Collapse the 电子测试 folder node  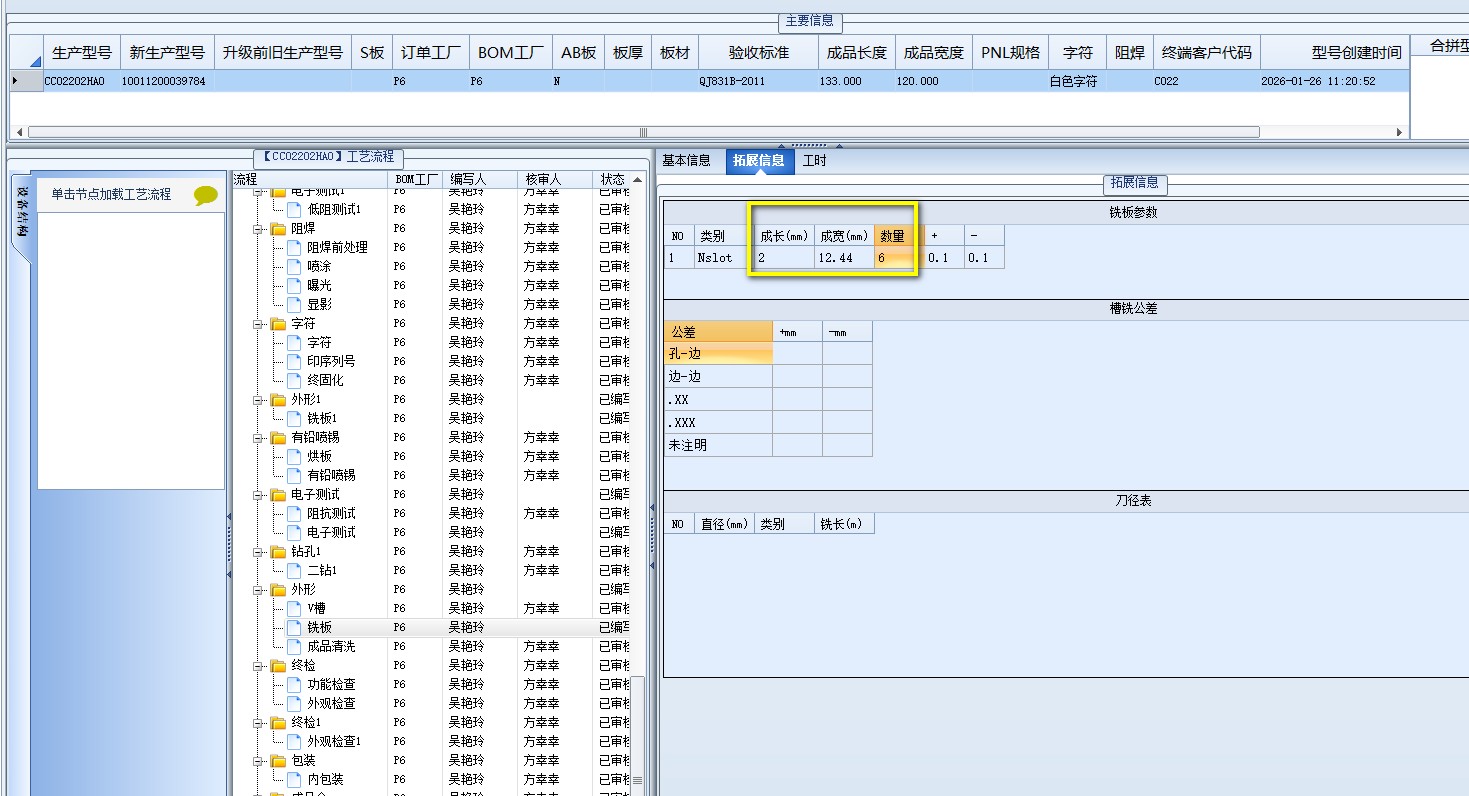pyautogui.click(x=258, y=495)
